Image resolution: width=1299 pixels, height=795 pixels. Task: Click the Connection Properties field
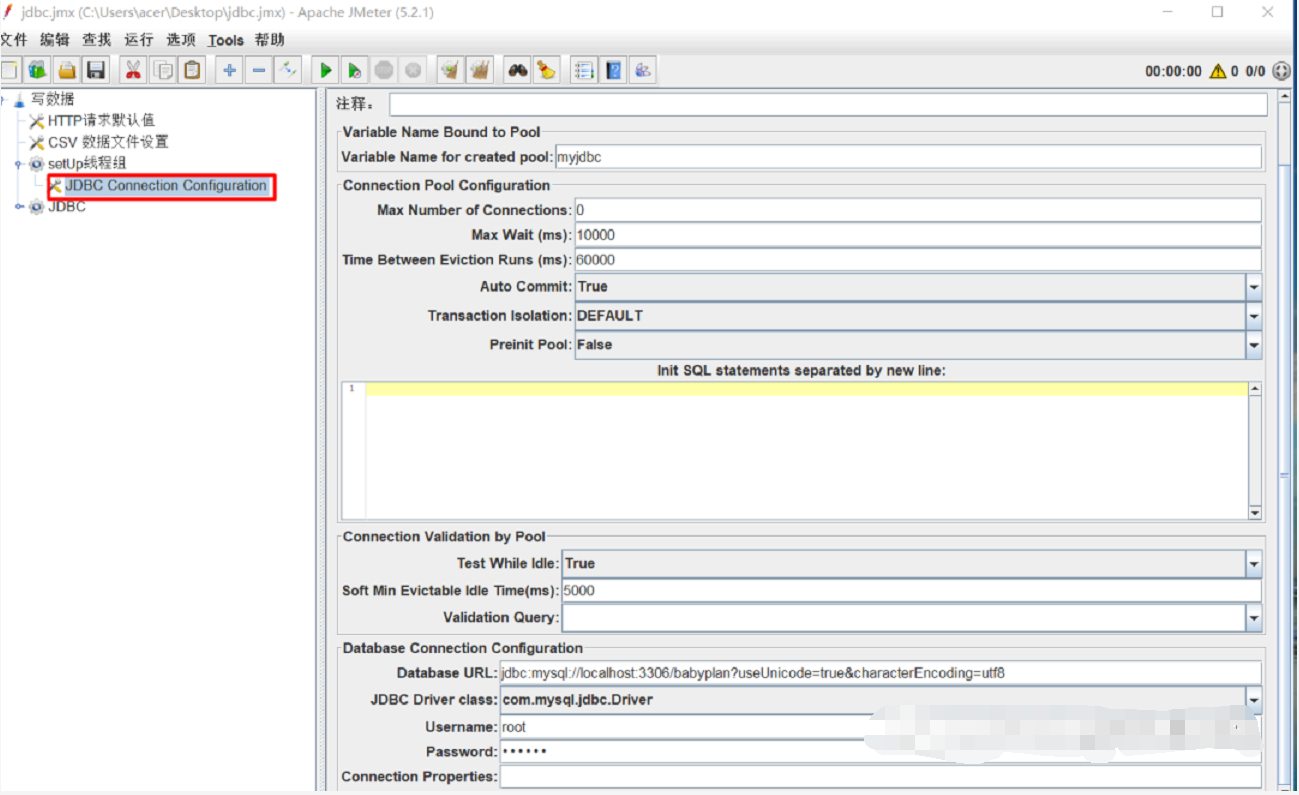[x=881, y=777]
